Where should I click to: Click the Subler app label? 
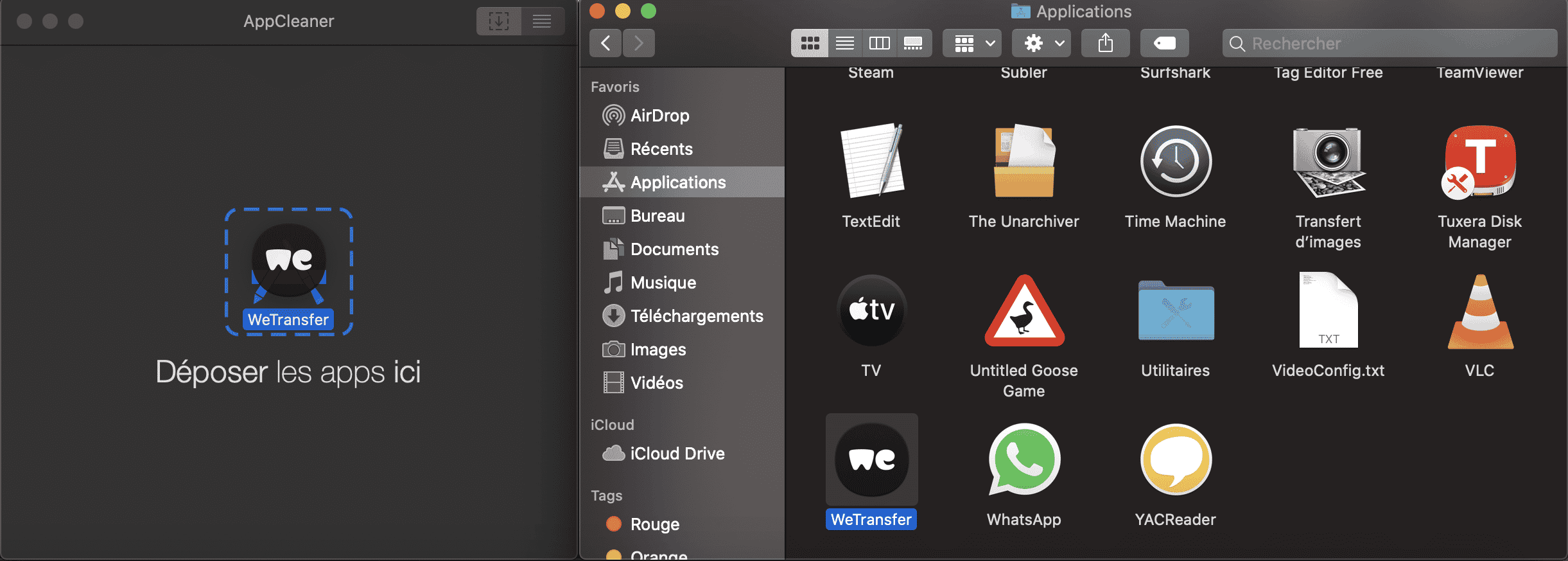tap(1024, 73)
